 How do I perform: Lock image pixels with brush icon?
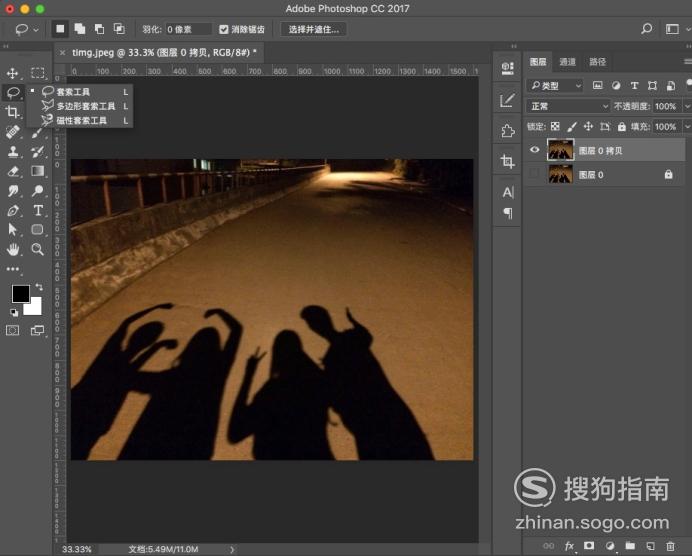572,127
